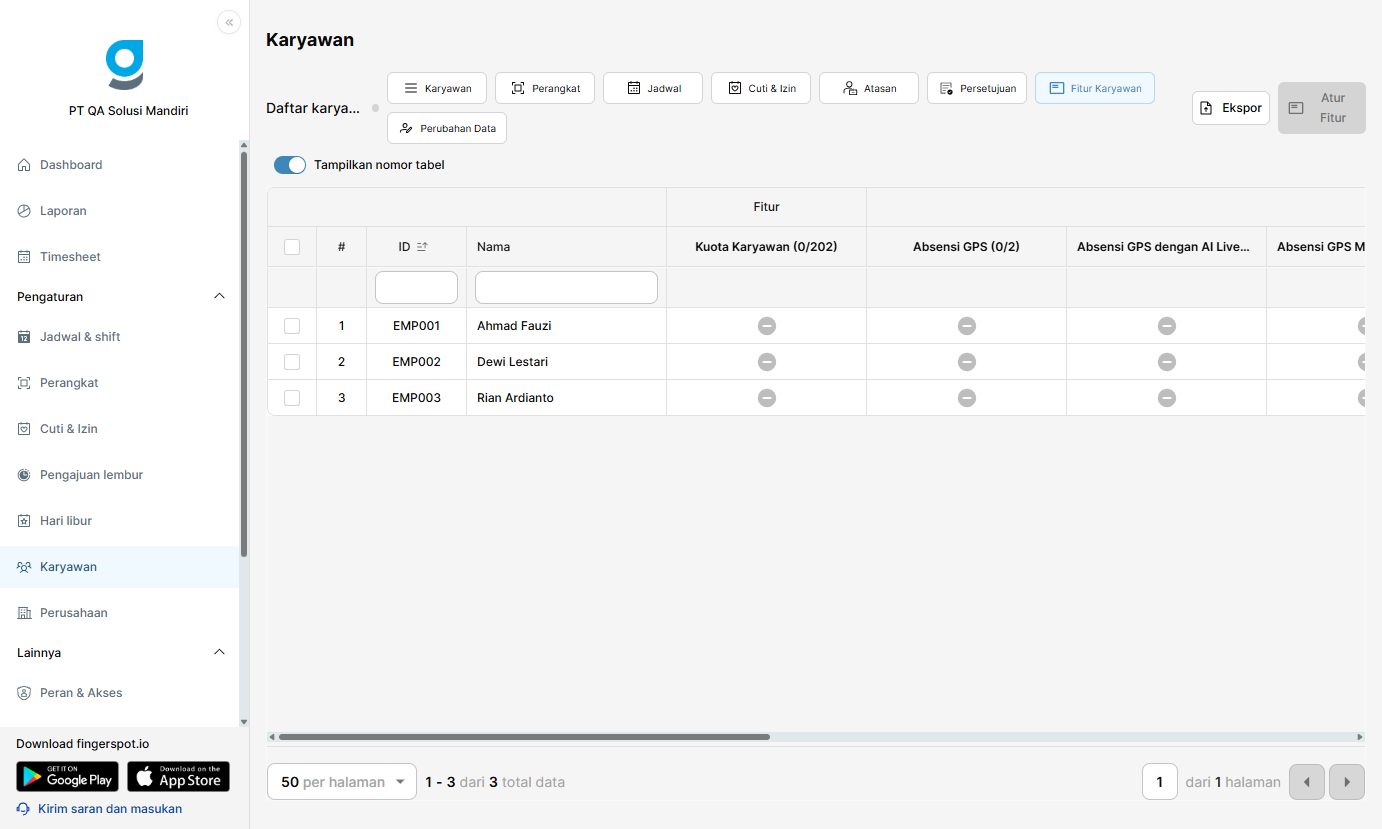Image resolution: width=1382 pixels, height=829 pixels.
Task: Open the 50 per halaman dropdown
Action: click(x=342, y=782)
